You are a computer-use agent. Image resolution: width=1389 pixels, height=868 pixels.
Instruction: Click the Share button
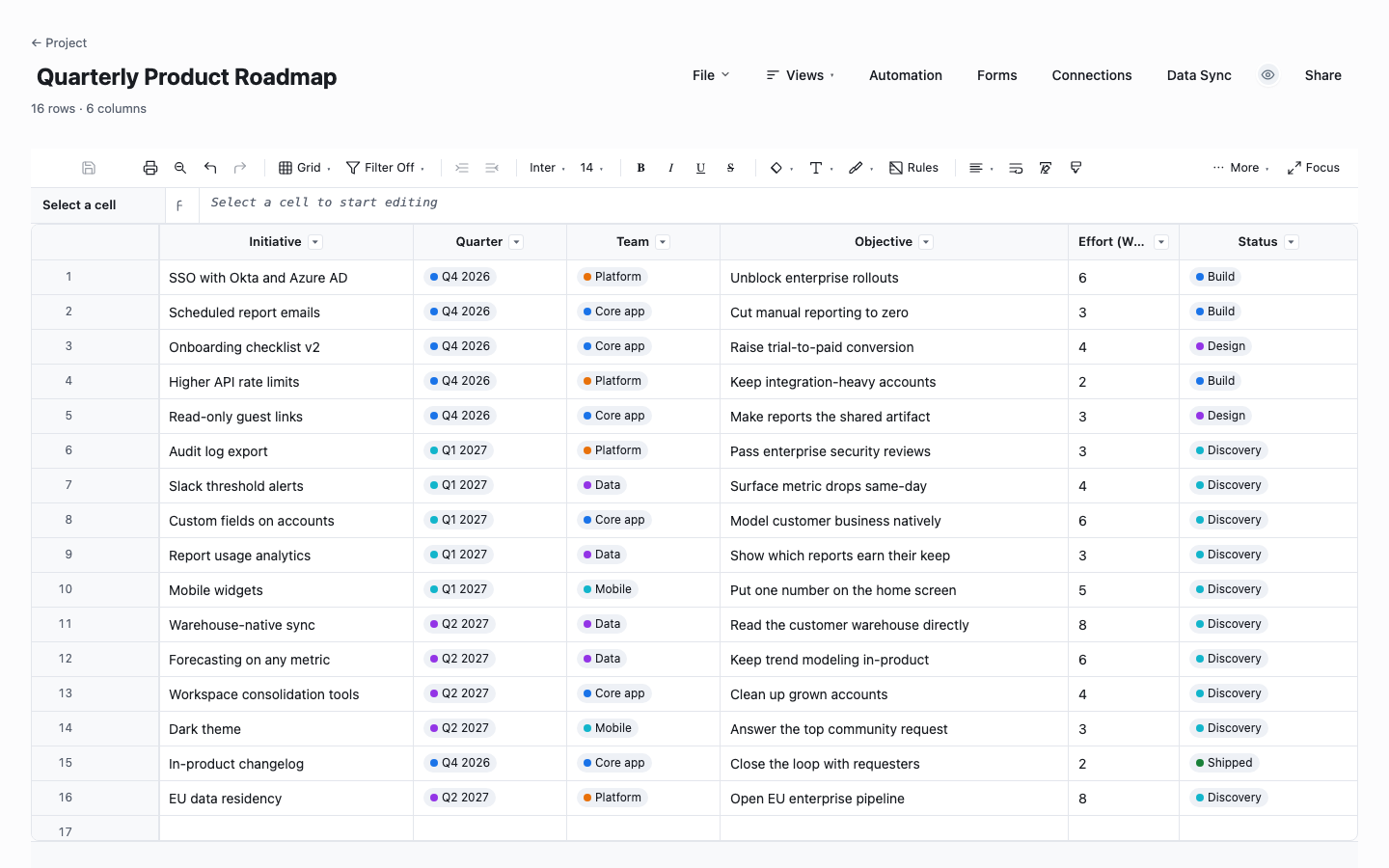point(1323,75)
